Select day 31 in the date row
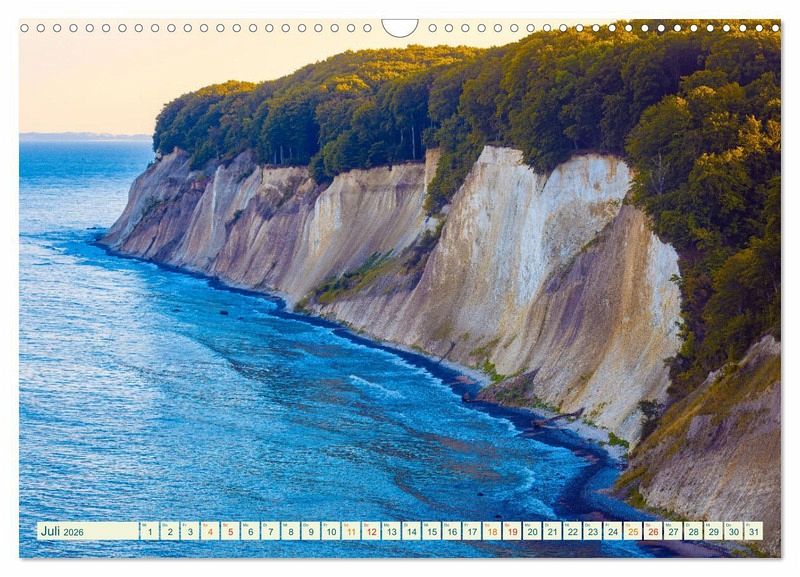800x577 pixels. coord(754,531)
